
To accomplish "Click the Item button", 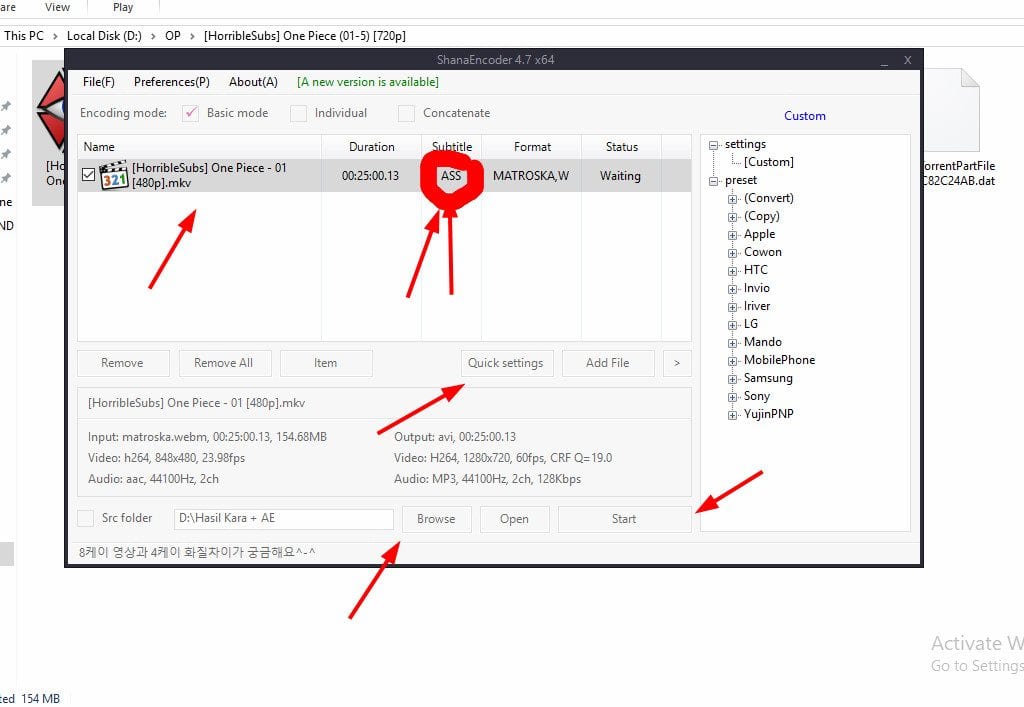I will point(326,363).
